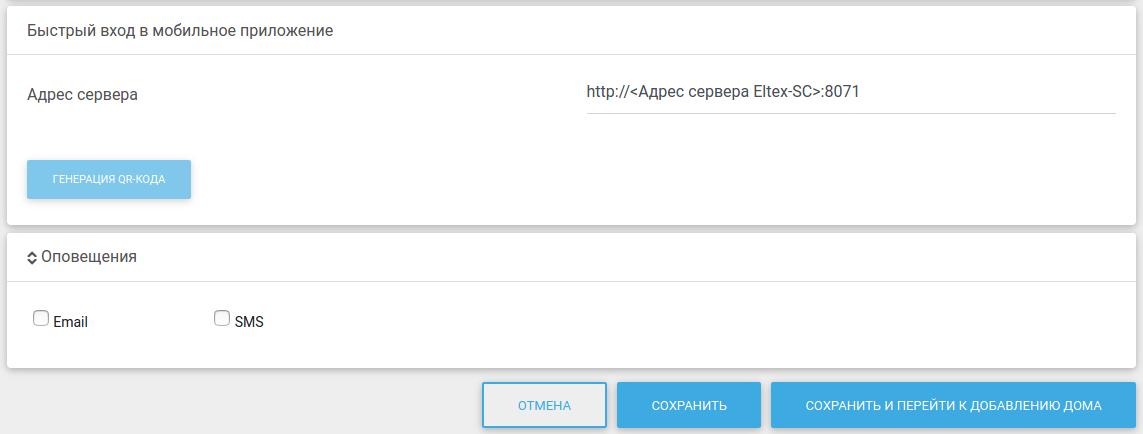Save settings with the СОХРАНИТЬ button

688,406
